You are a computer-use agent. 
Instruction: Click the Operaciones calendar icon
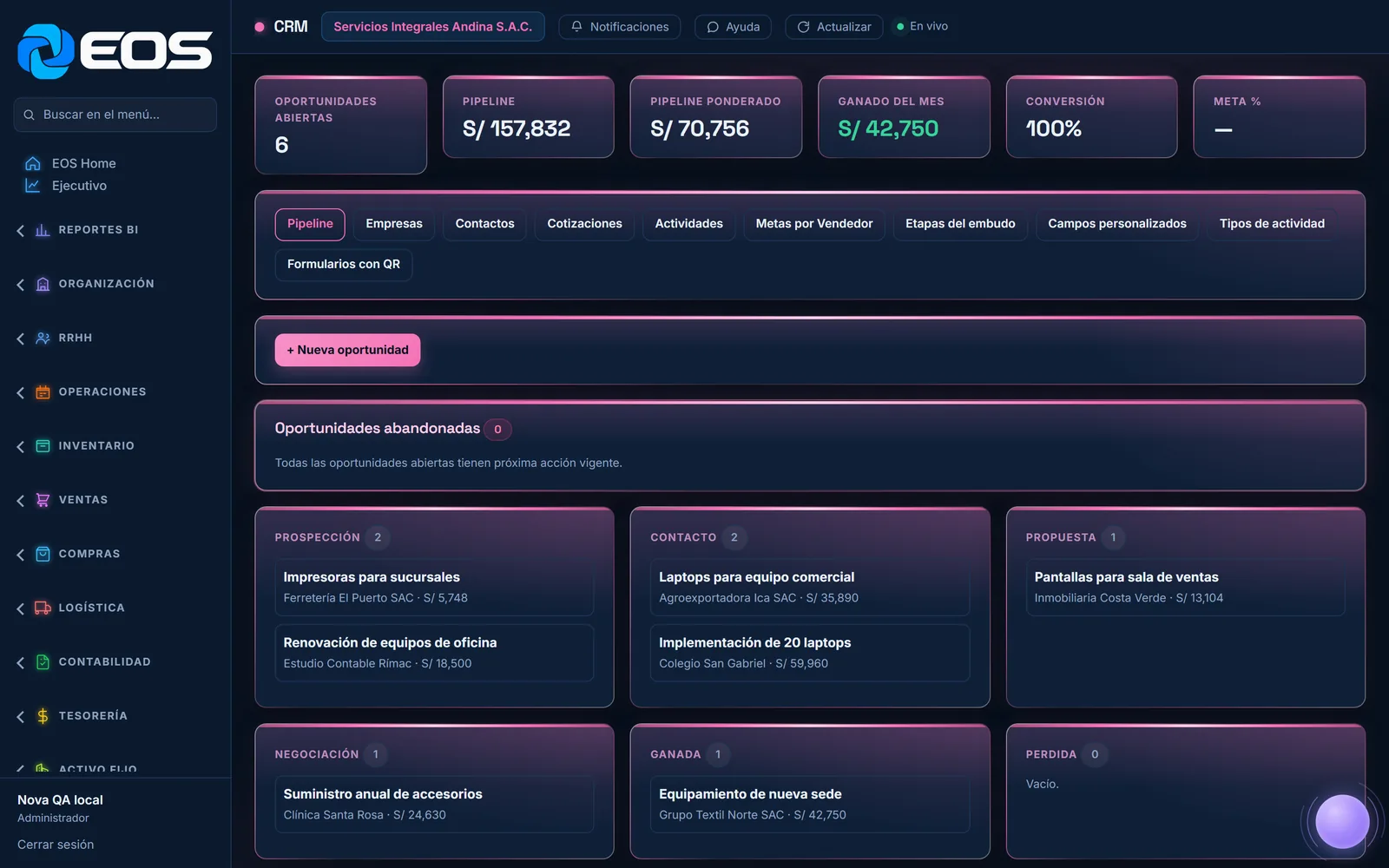pyautogui.click(x=43, y=392)
